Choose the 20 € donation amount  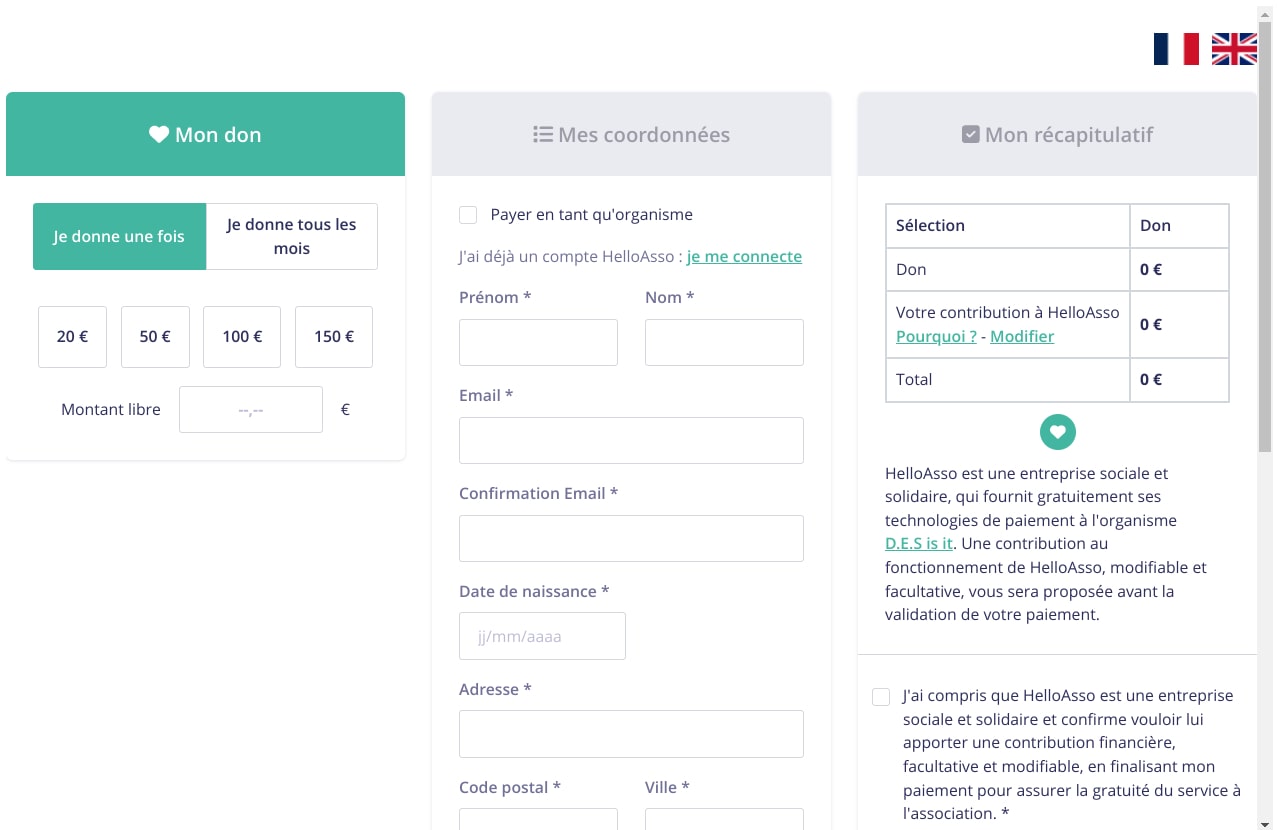[x=72, y=337]
